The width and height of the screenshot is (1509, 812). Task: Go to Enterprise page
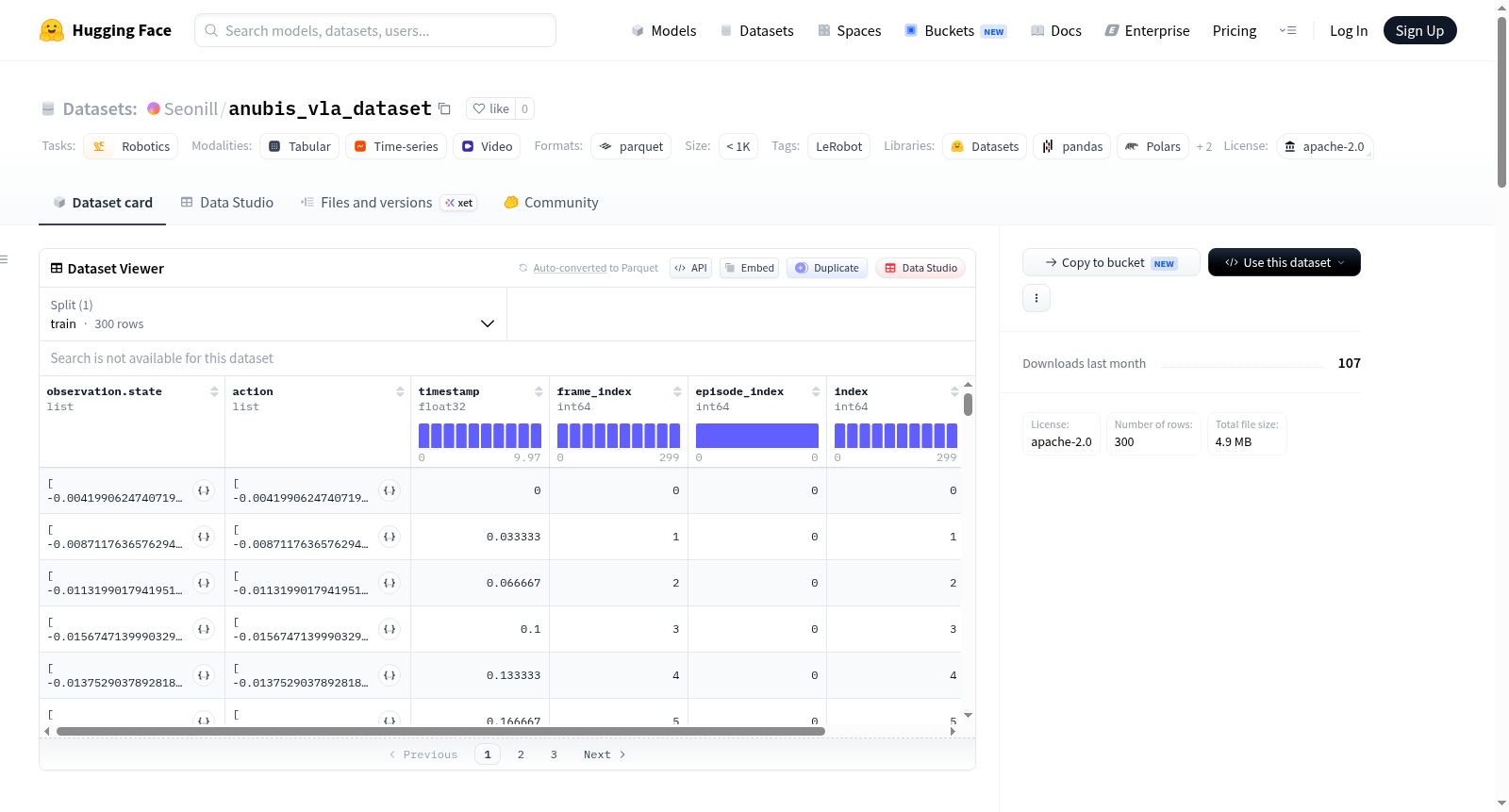pos(1147,30)
